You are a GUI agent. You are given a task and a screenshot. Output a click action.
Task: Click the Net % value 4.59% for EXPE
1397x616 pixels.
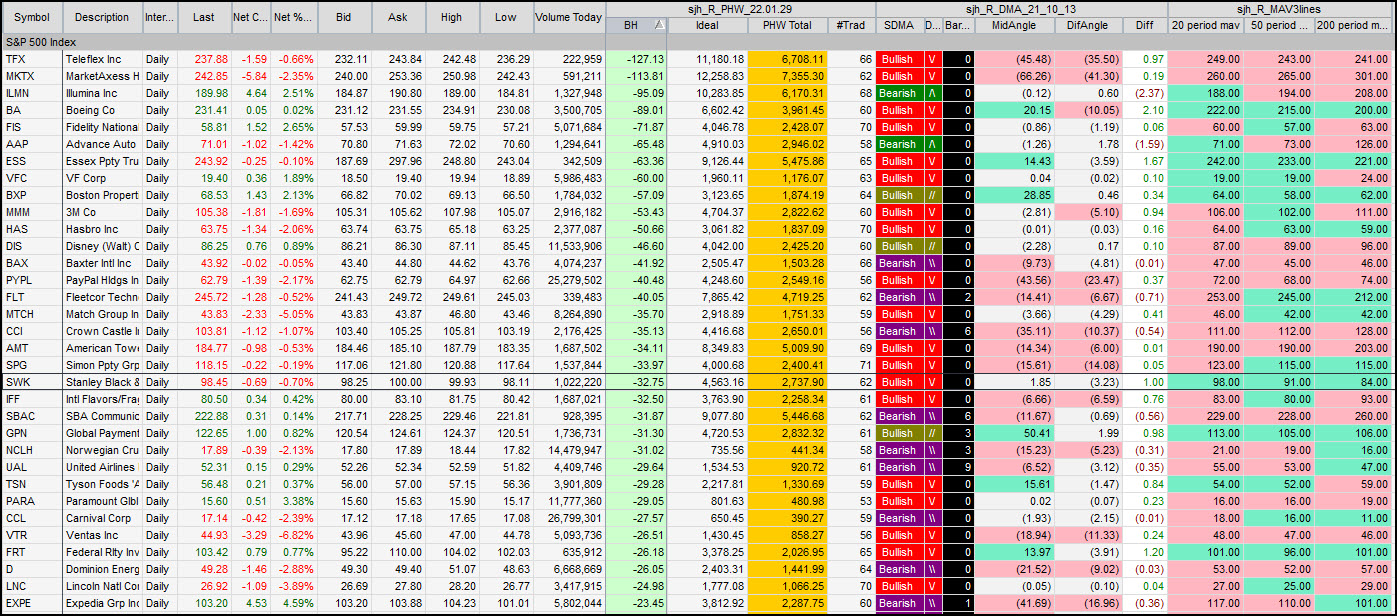pos(294,603)
